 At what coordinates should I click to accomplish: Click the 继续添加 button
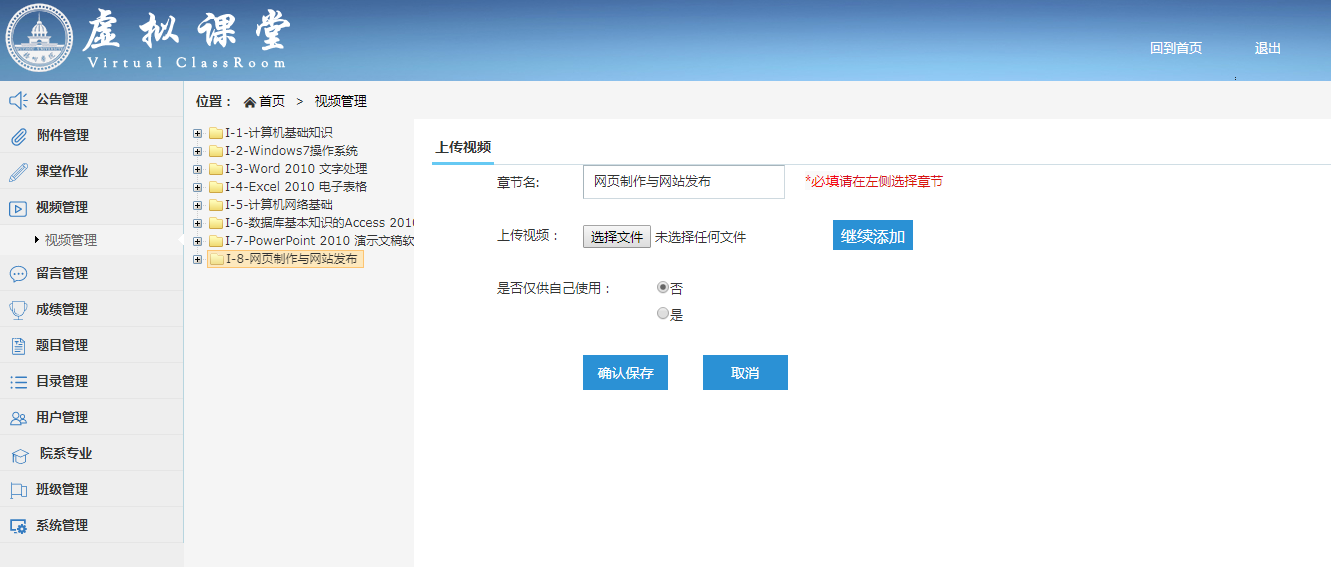point(872,236)
